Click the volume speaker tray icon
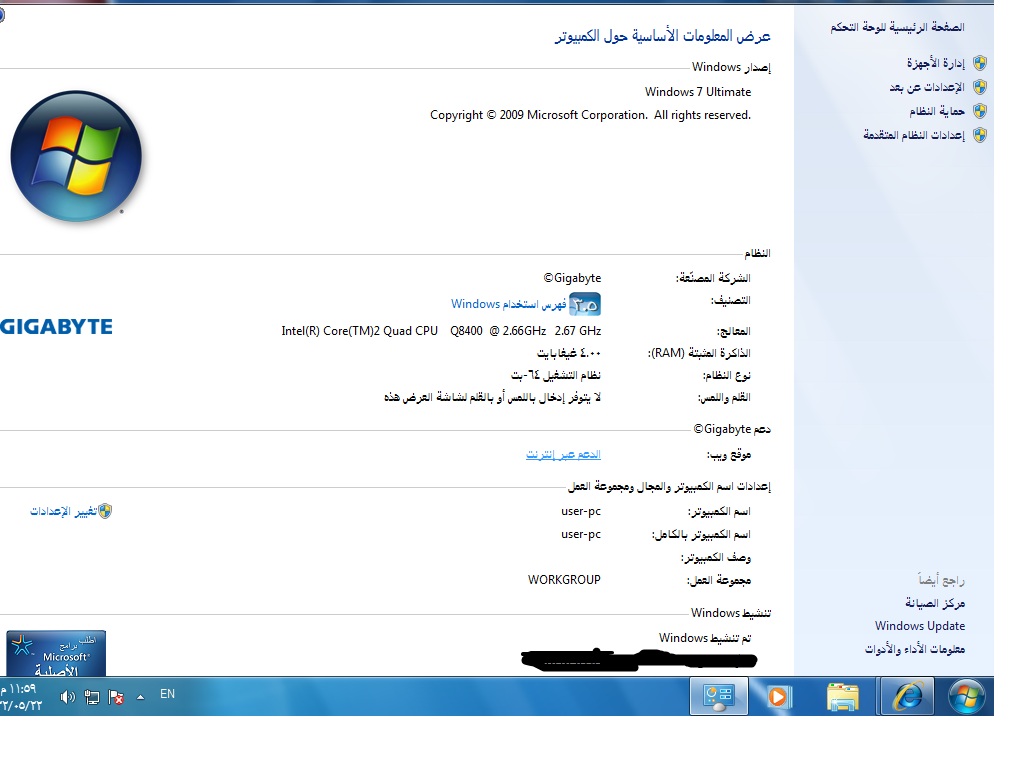 point(67,697)
